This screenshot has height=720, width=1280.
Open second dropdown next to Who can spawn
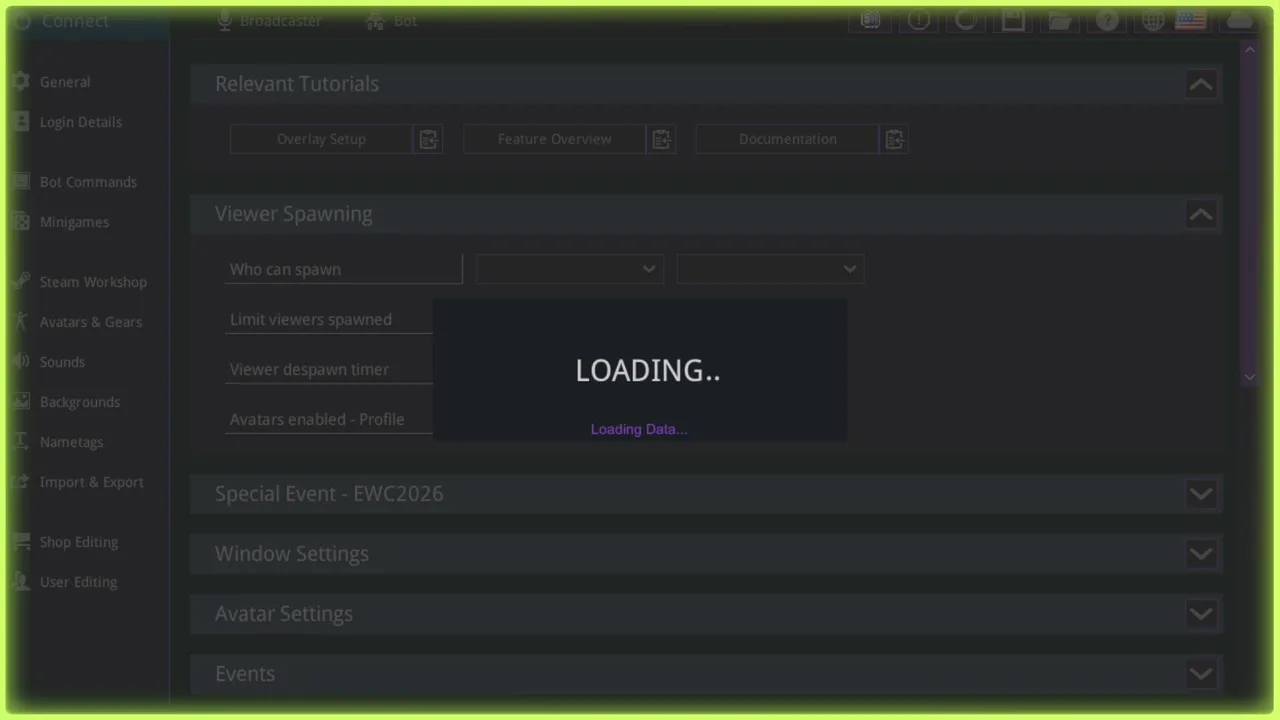coord(770,269)
